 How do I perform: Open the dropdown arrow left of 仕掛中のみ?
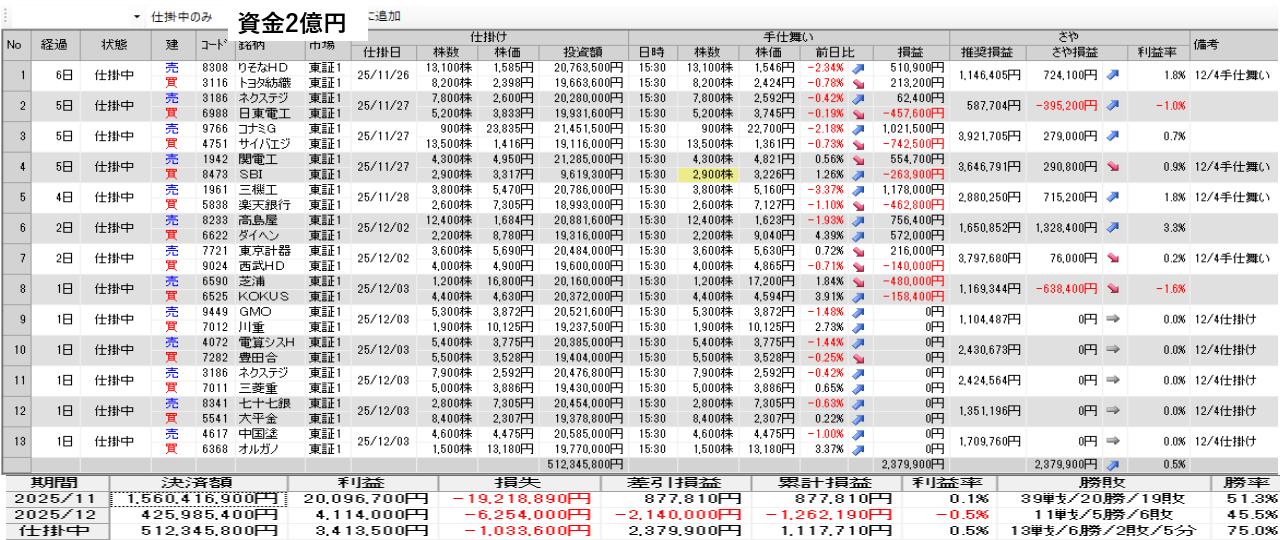tap(137, 17)
